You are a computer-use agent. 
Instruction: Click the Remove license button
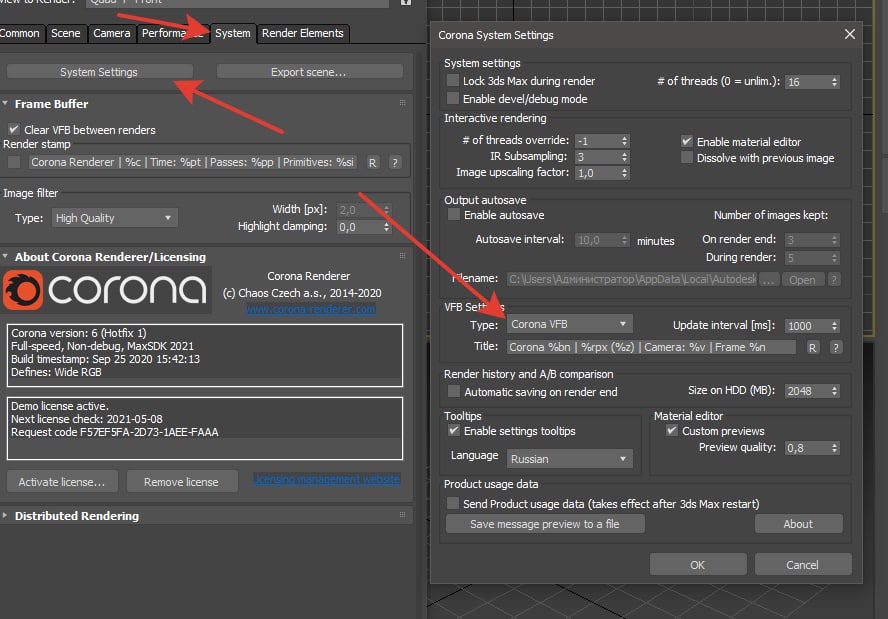click(181, 482)
